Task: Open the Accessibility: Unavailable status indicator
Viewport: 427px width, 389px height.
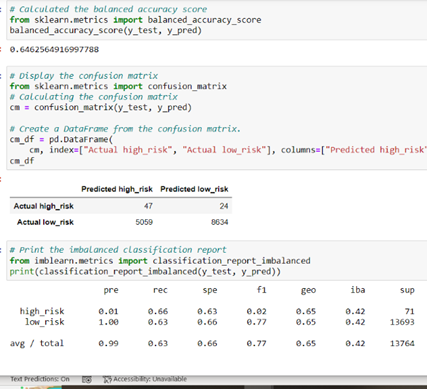Action: pyautogui.click(x=145, y=379)
